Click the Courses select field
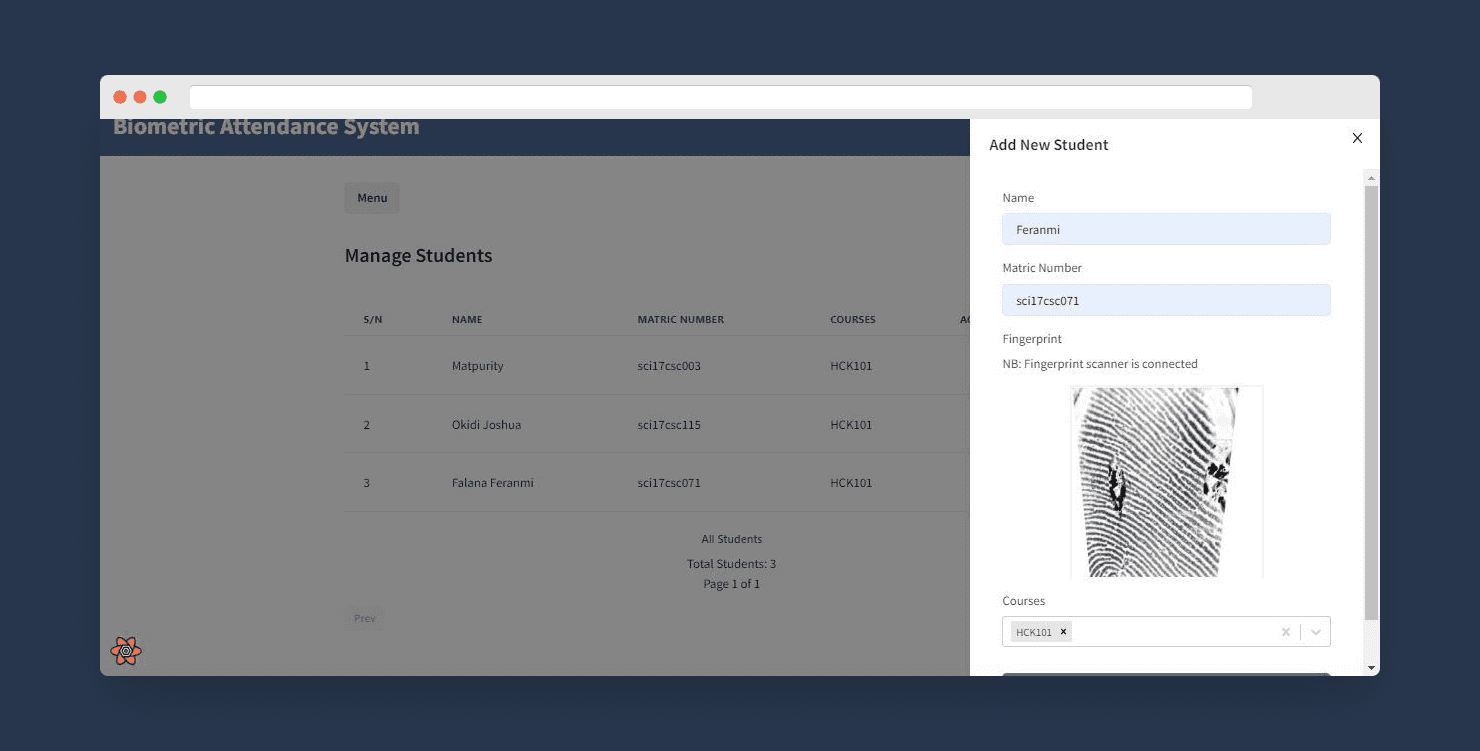The image size is (1480, 751). pos(1170,632)
